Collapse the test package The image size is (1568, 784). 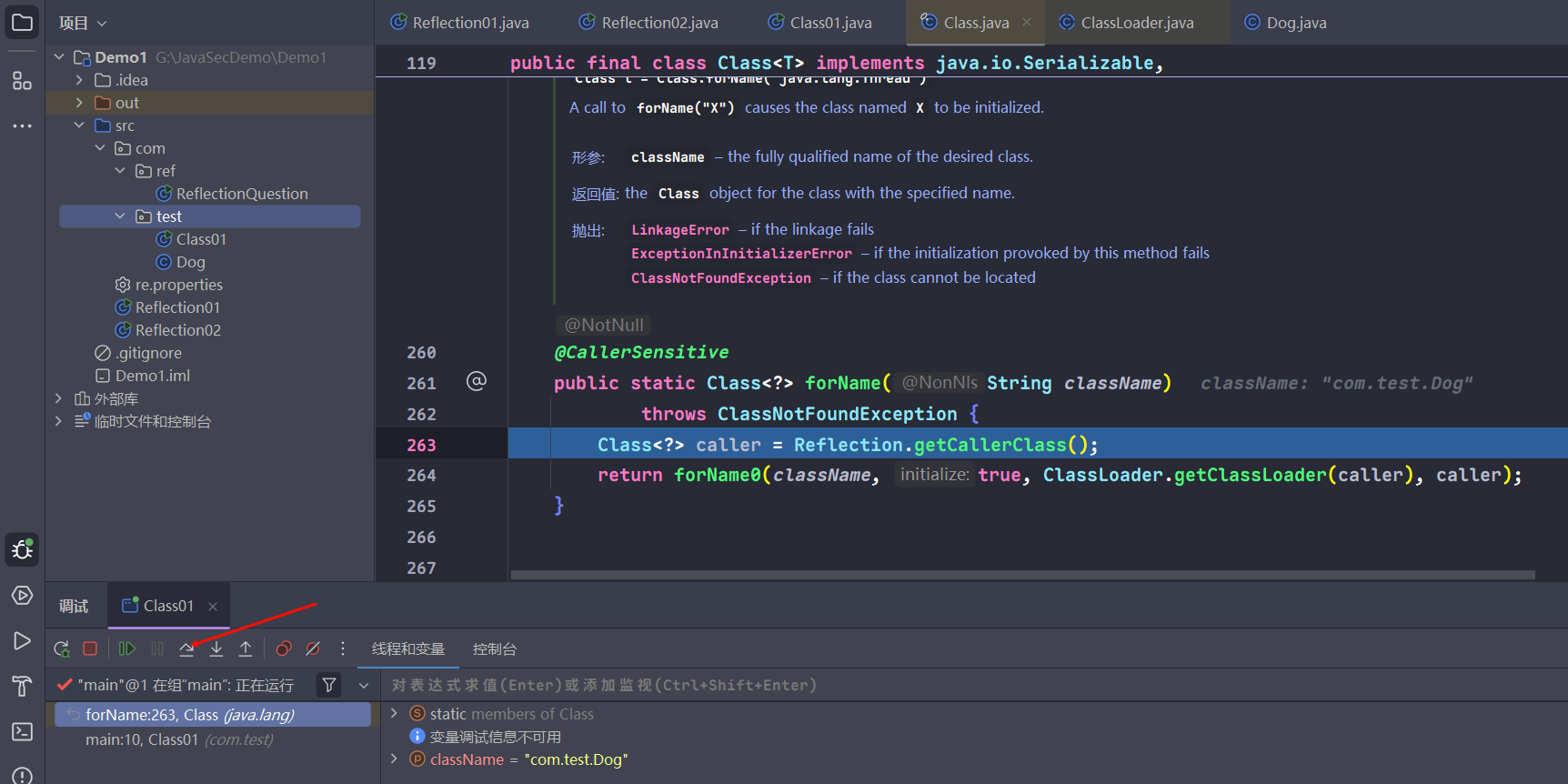pos(120,216)
